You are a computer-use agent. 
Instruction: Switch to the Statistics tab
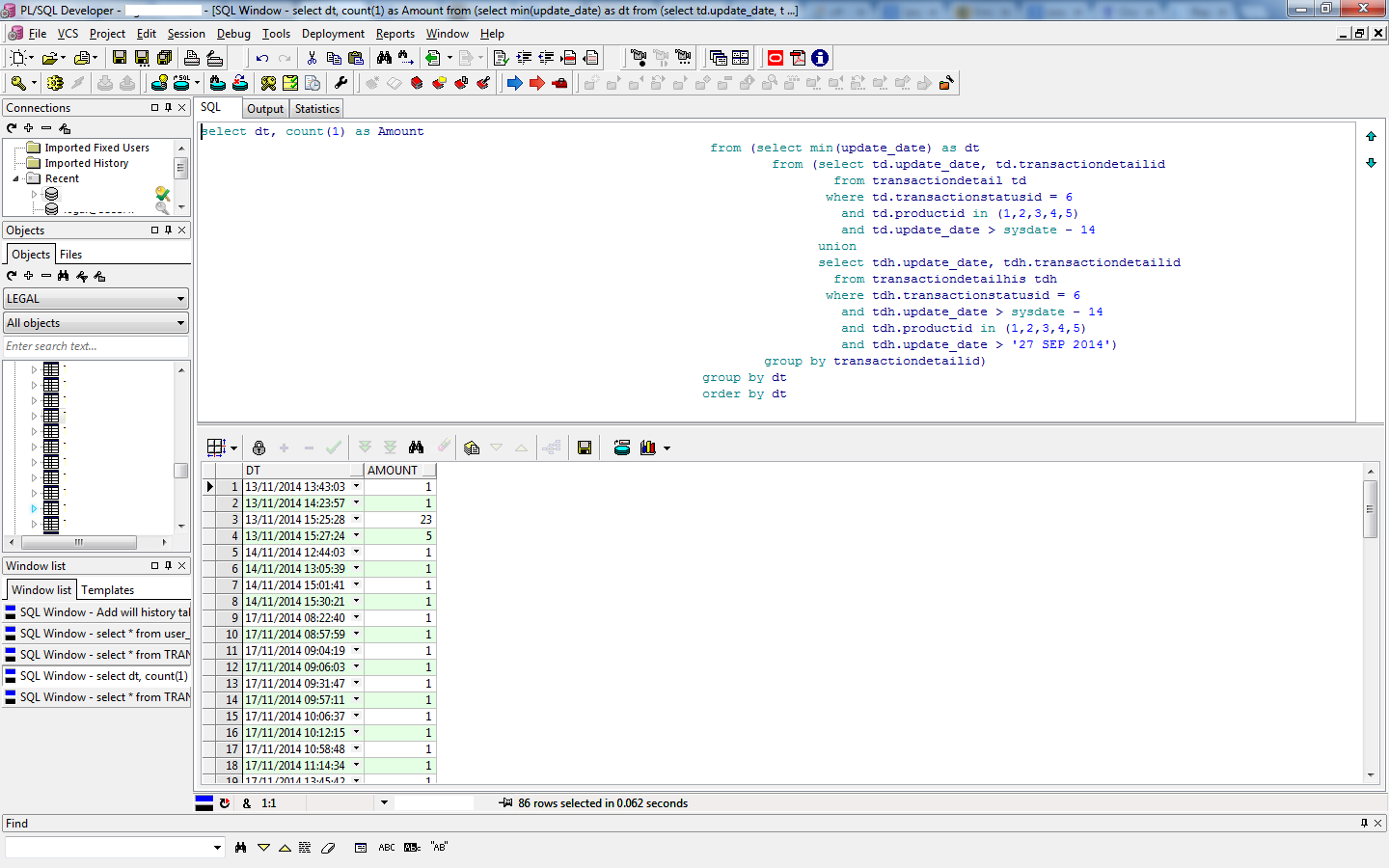click(x=317, y=109)
